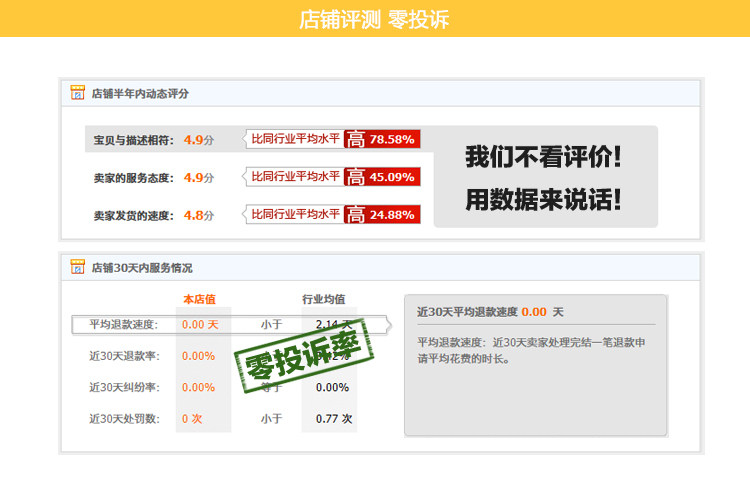750x504 pixels.
Task: Click the shop icon beside 店铺半年内动态评分
Action: pyautogui.click(x=77, y=92)
